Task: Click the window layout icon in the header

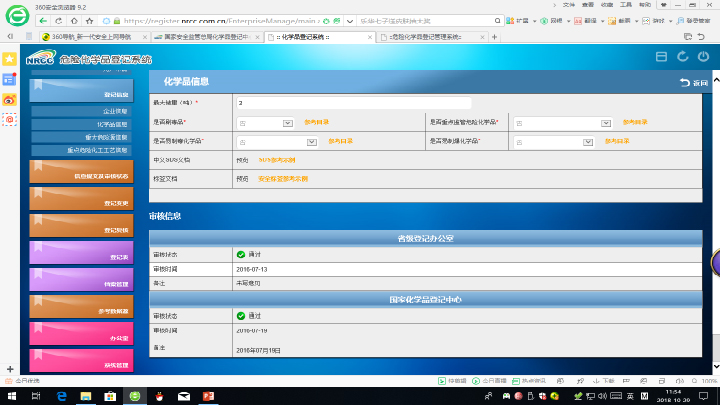Action: (660, 57)
